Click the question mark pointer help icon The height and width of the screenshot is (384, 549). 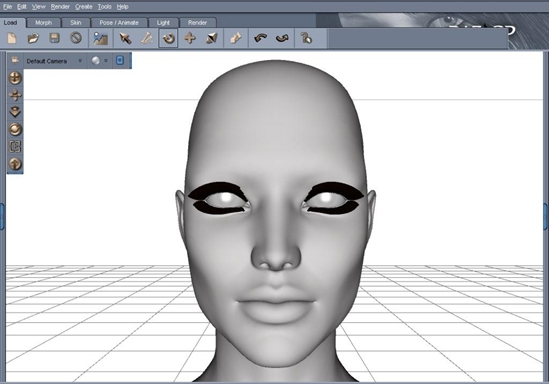click(x=306, y=38)
